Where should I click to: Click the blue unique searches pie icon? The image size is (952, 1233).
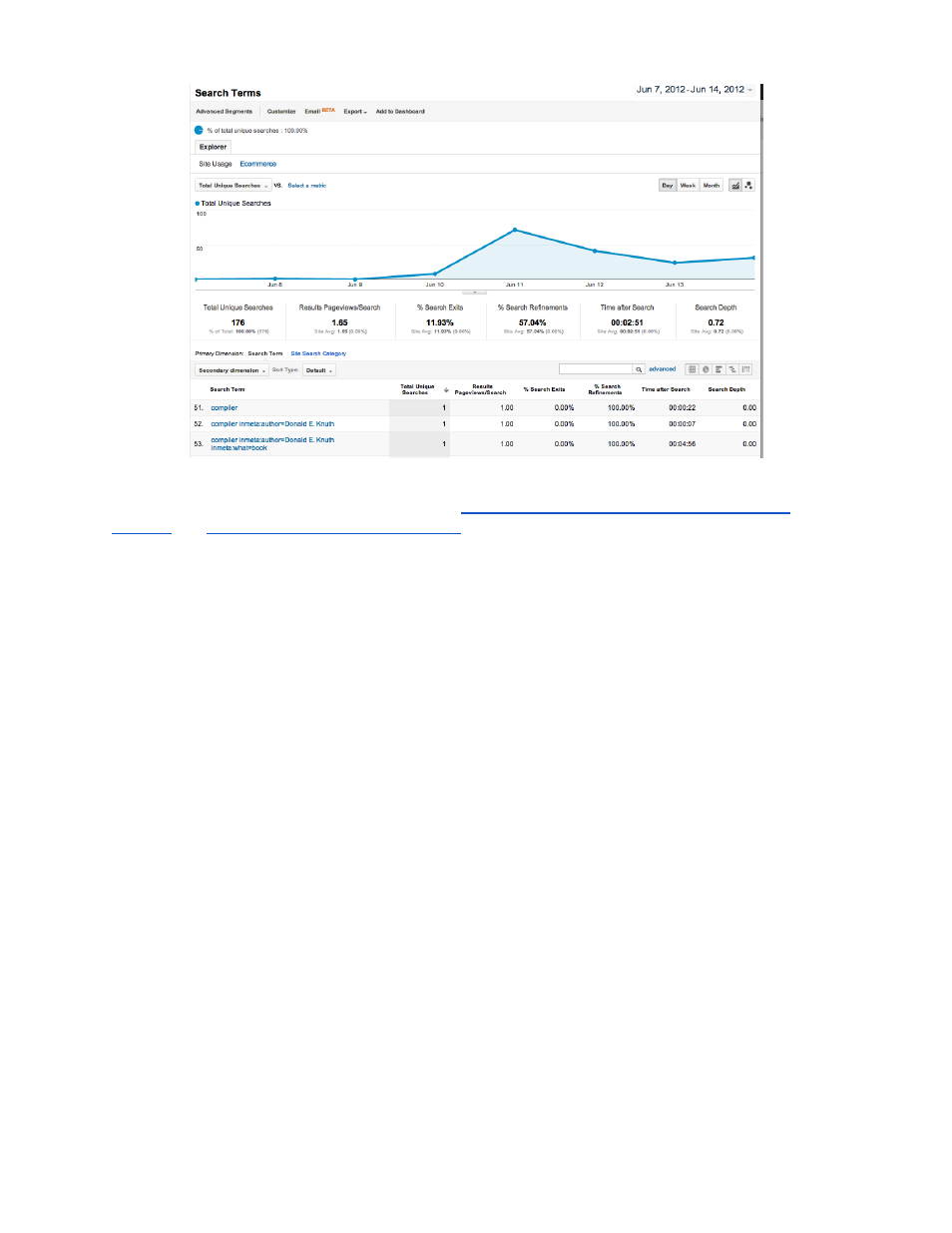(199, 131)
